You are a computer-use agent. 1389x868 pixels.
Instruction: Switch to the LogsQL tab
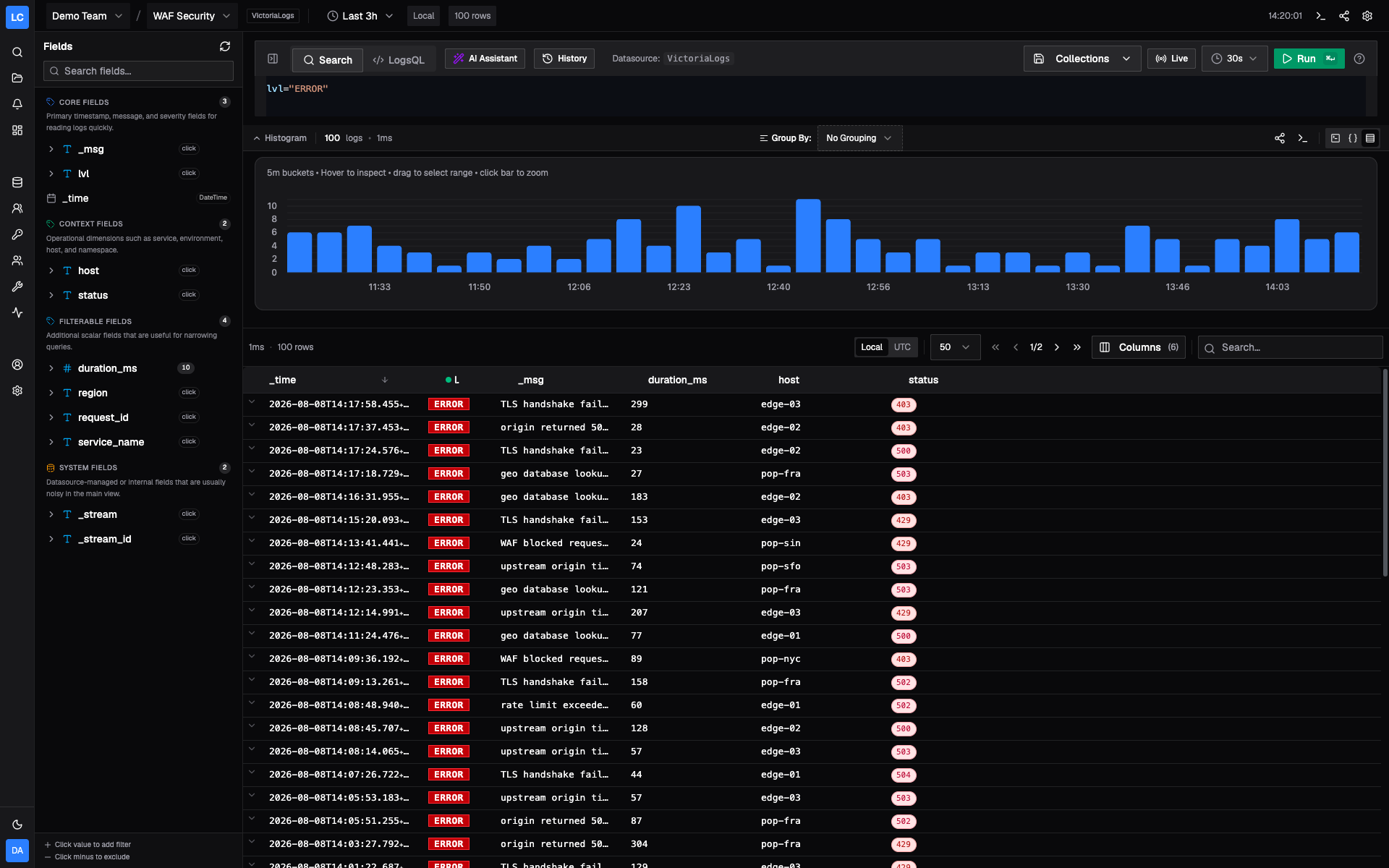(x=399, y=60)
